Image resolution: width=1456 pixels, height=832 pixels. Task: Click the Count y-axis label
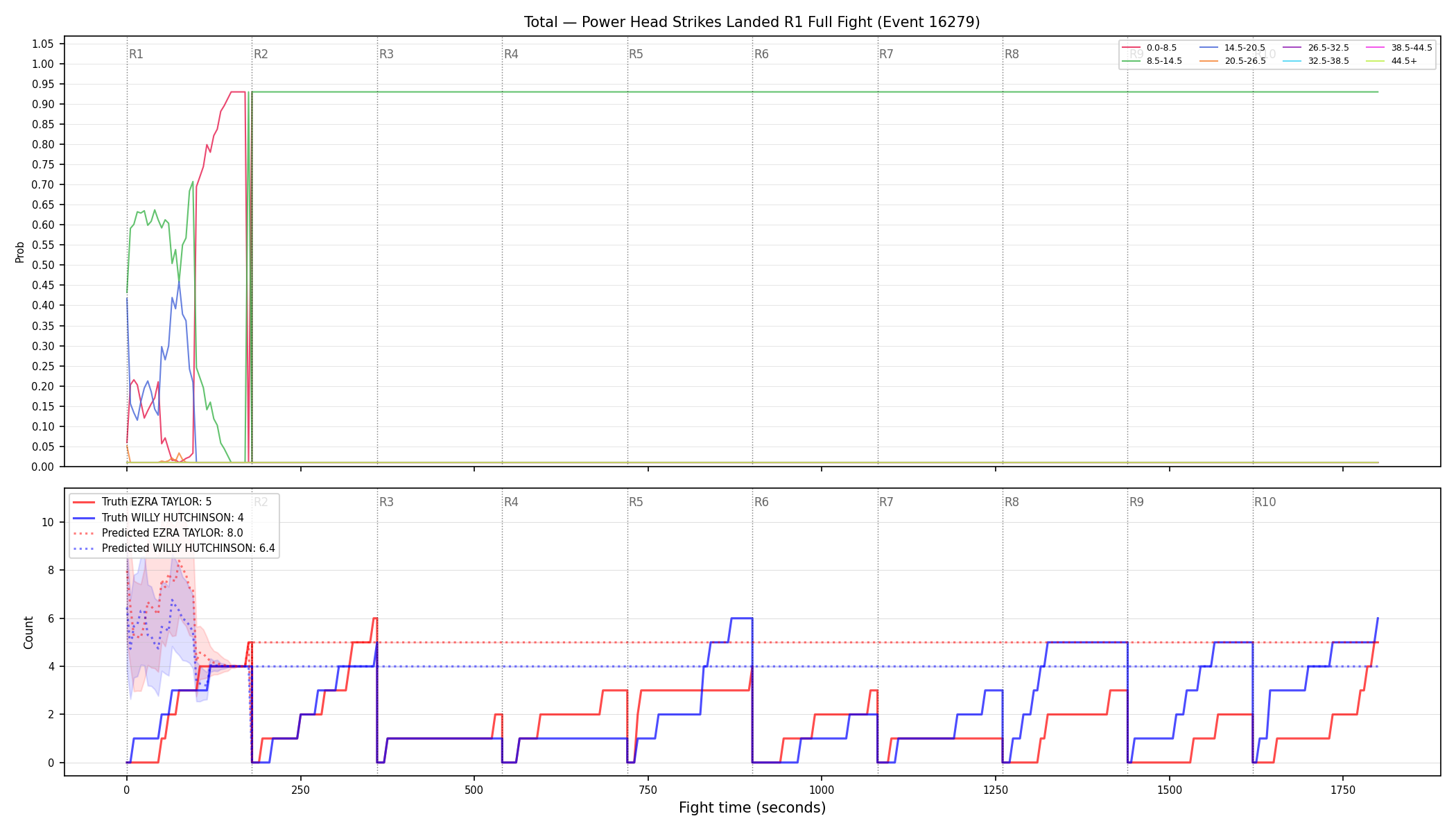click(28, 632)
